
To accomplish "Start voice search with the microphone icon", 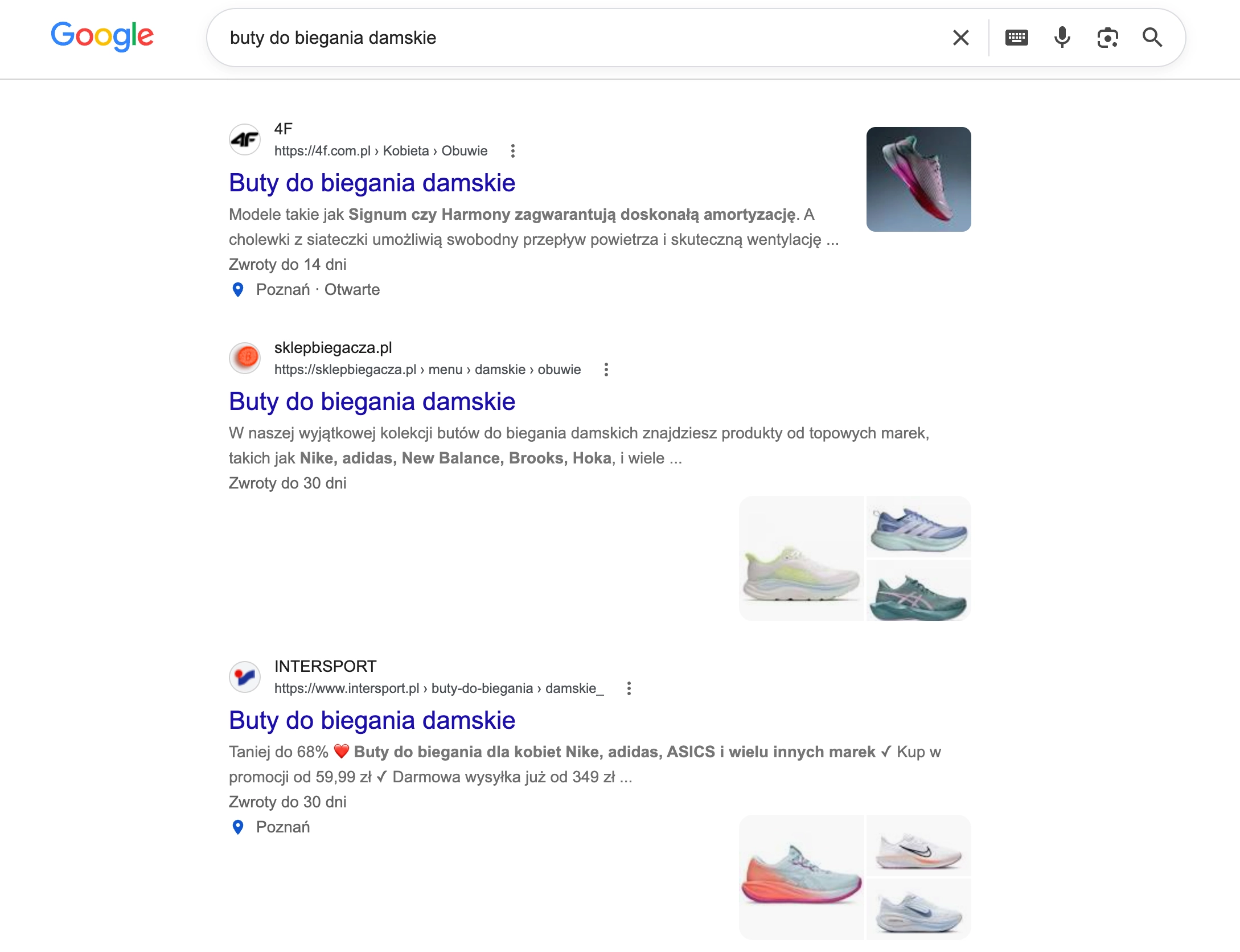I will pyautogui.click(x=1062, y=38).
